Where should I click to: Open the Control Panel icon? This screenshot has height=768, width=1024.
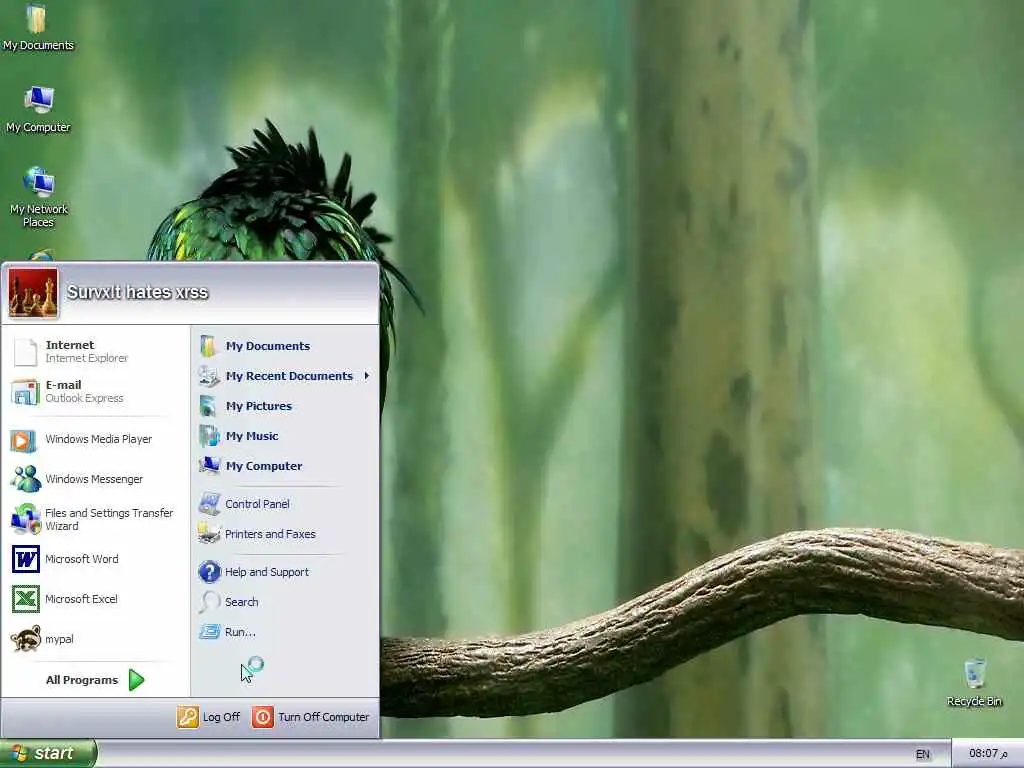[x=209, y=504]
